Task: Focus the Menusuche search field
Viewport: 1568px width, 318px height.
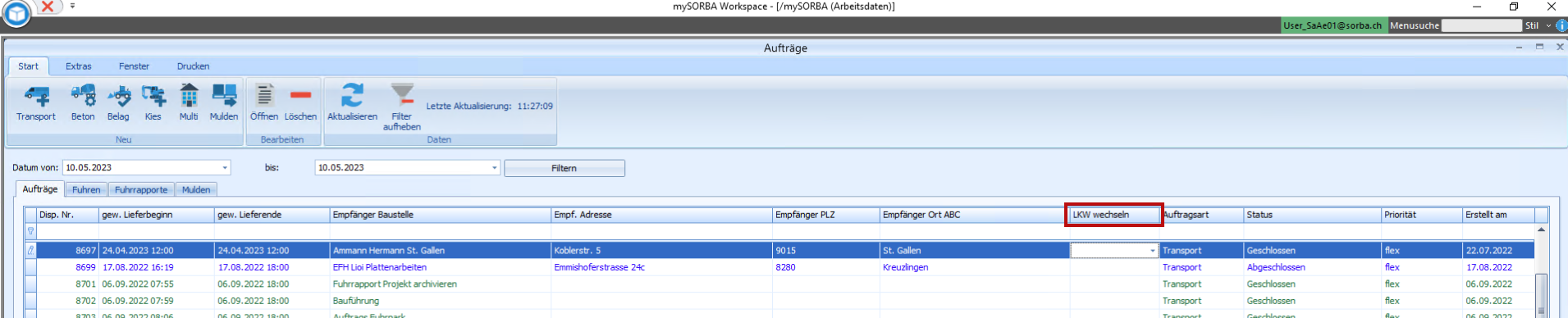Action: coord(1481,25)
